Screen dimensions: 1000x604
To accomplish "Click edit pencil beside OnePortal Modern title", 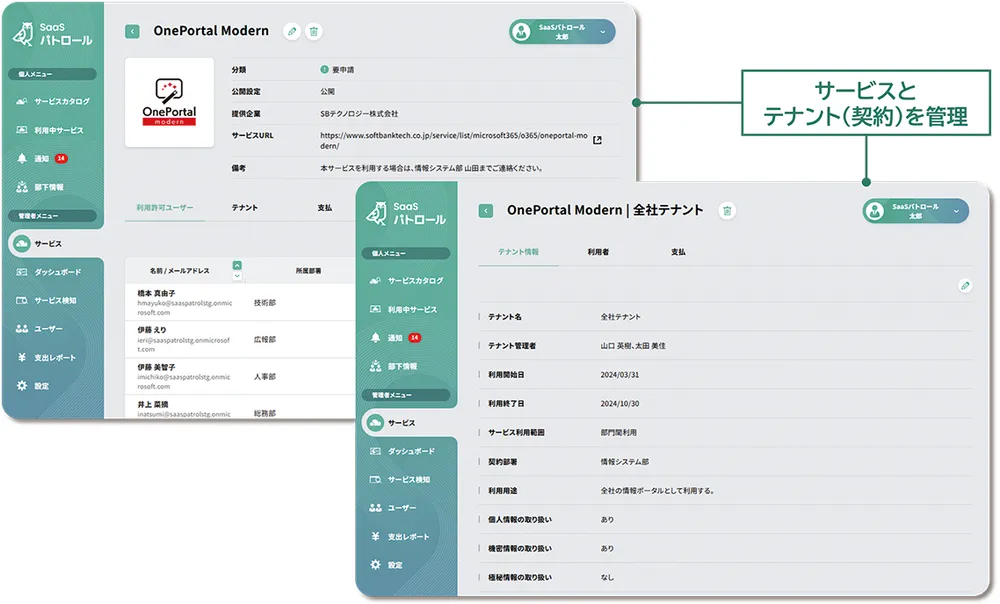I will coord(291,31).
